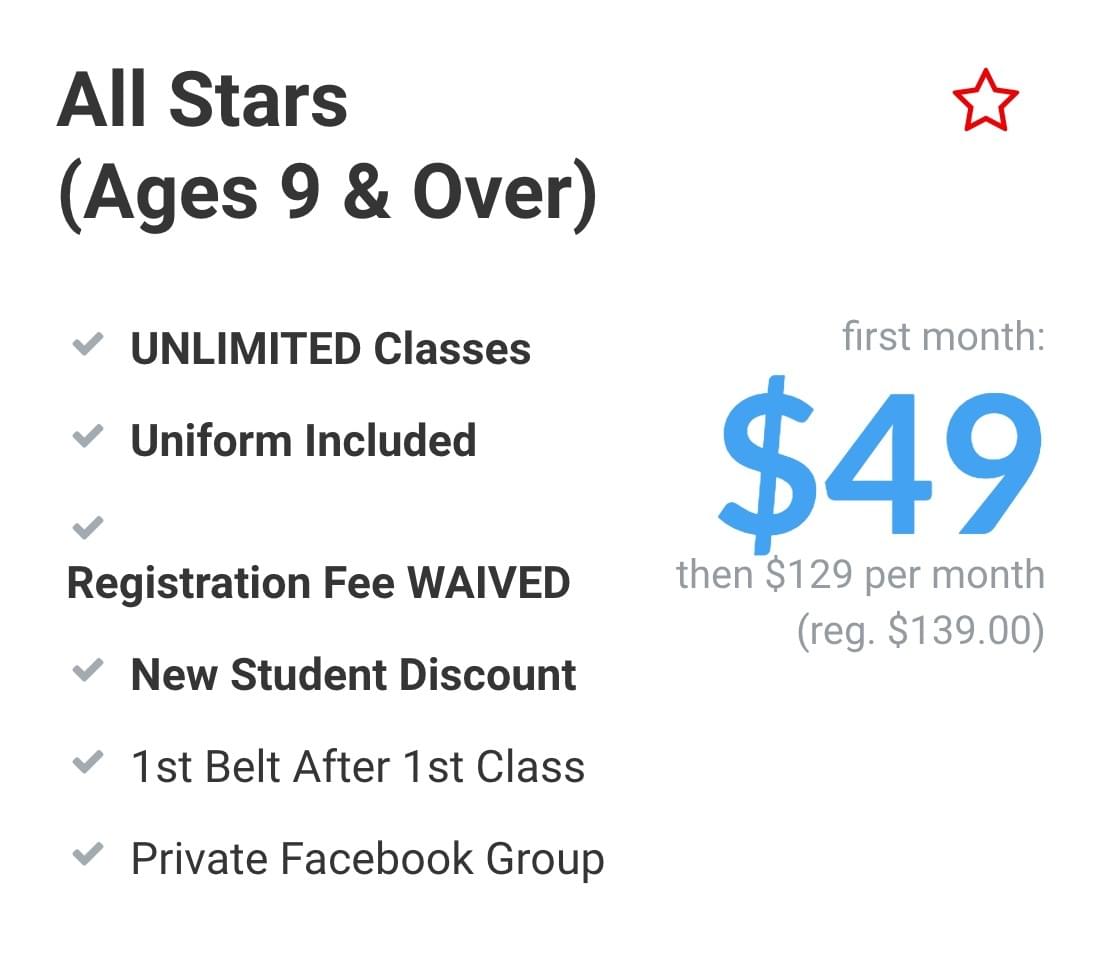Click checkmark beside New Student Discount
The height and width of the screenshot is (974, 1104).
88,670
